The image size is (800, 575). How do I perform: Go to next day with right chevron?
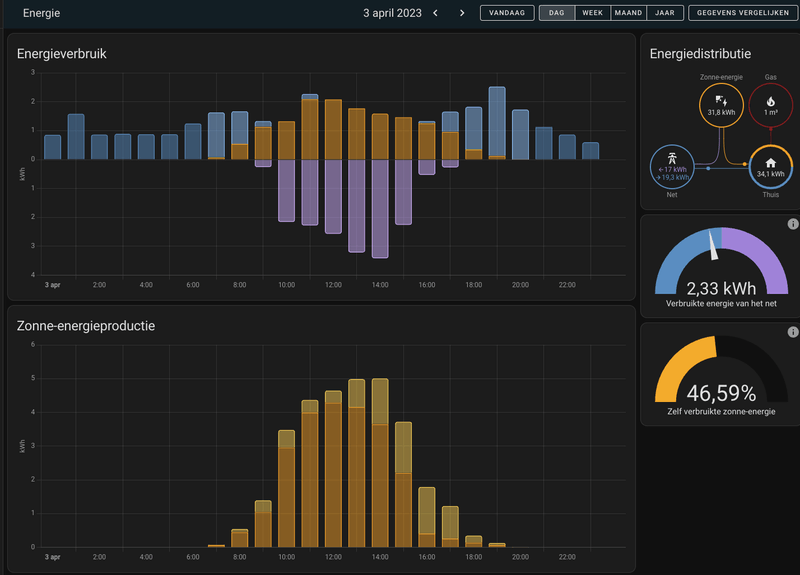462,13
